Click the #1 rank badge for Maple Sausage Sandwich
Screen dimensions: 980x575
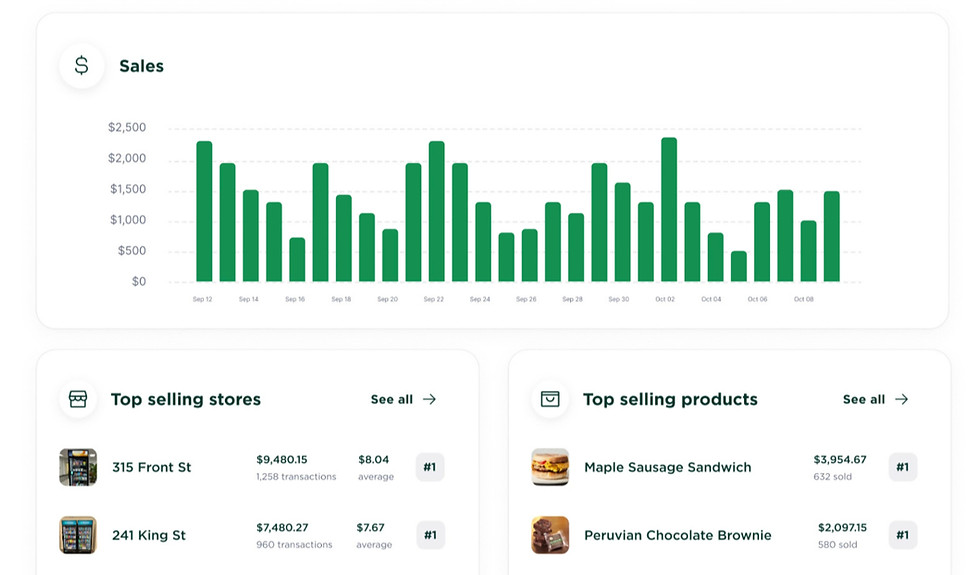click(902, 467)
